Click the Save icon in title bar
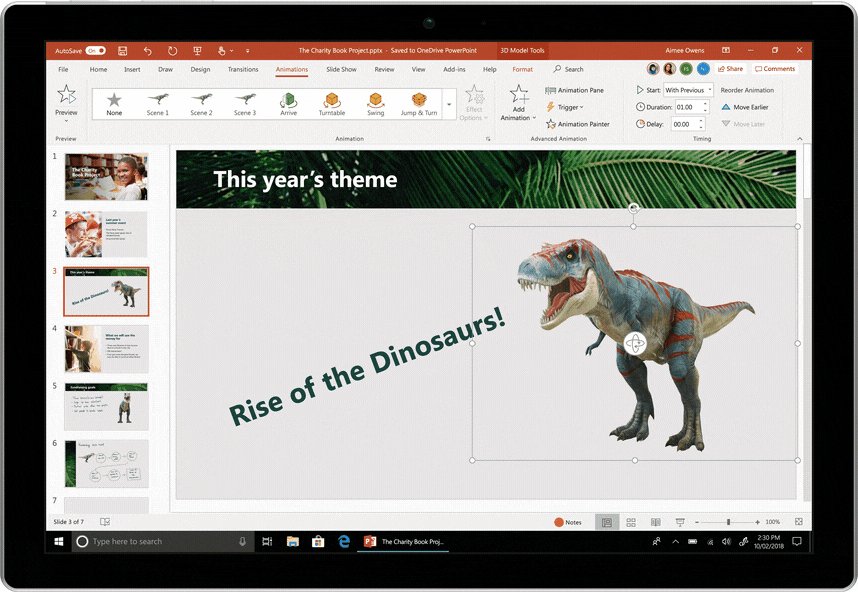The image size is (858, 592). (123, 50)
